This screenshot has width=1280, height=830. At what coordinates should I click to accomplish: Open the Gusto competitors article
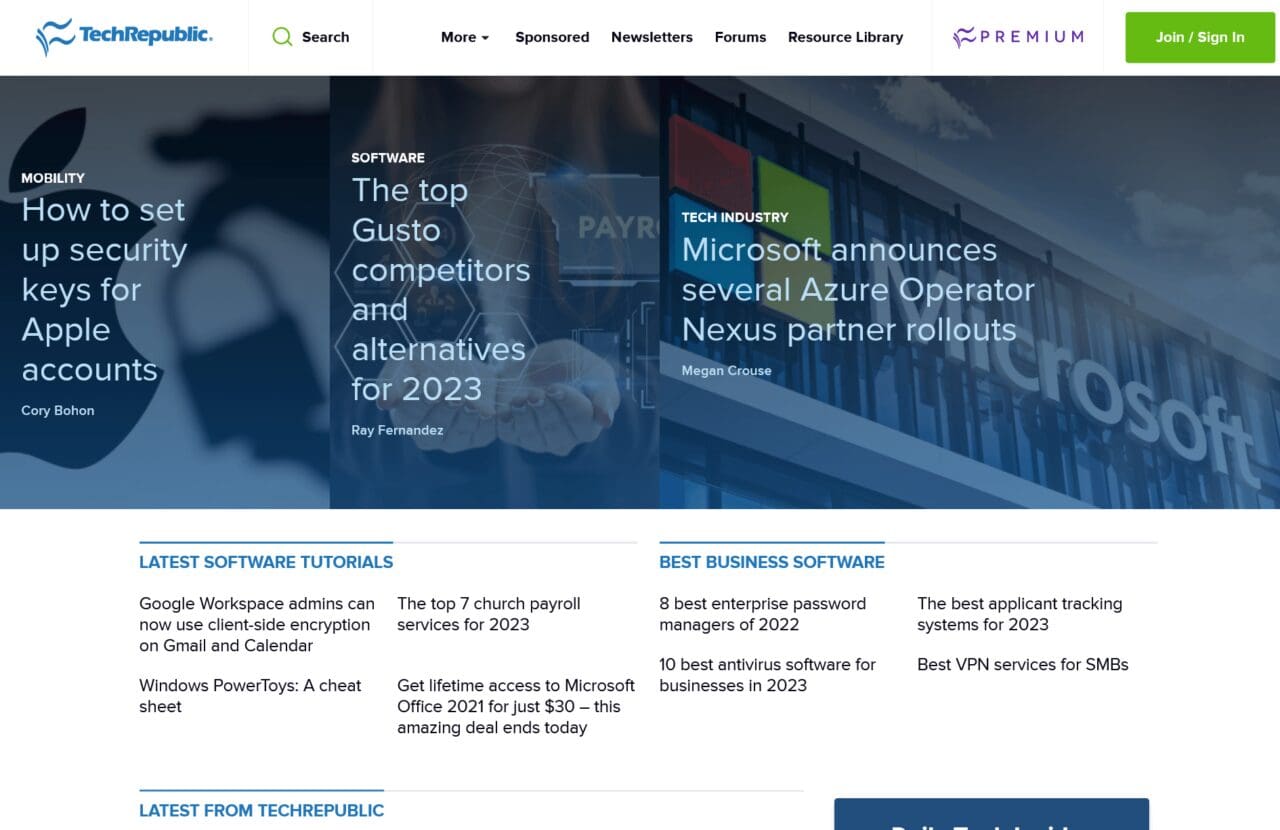click(x=440, y=289)
